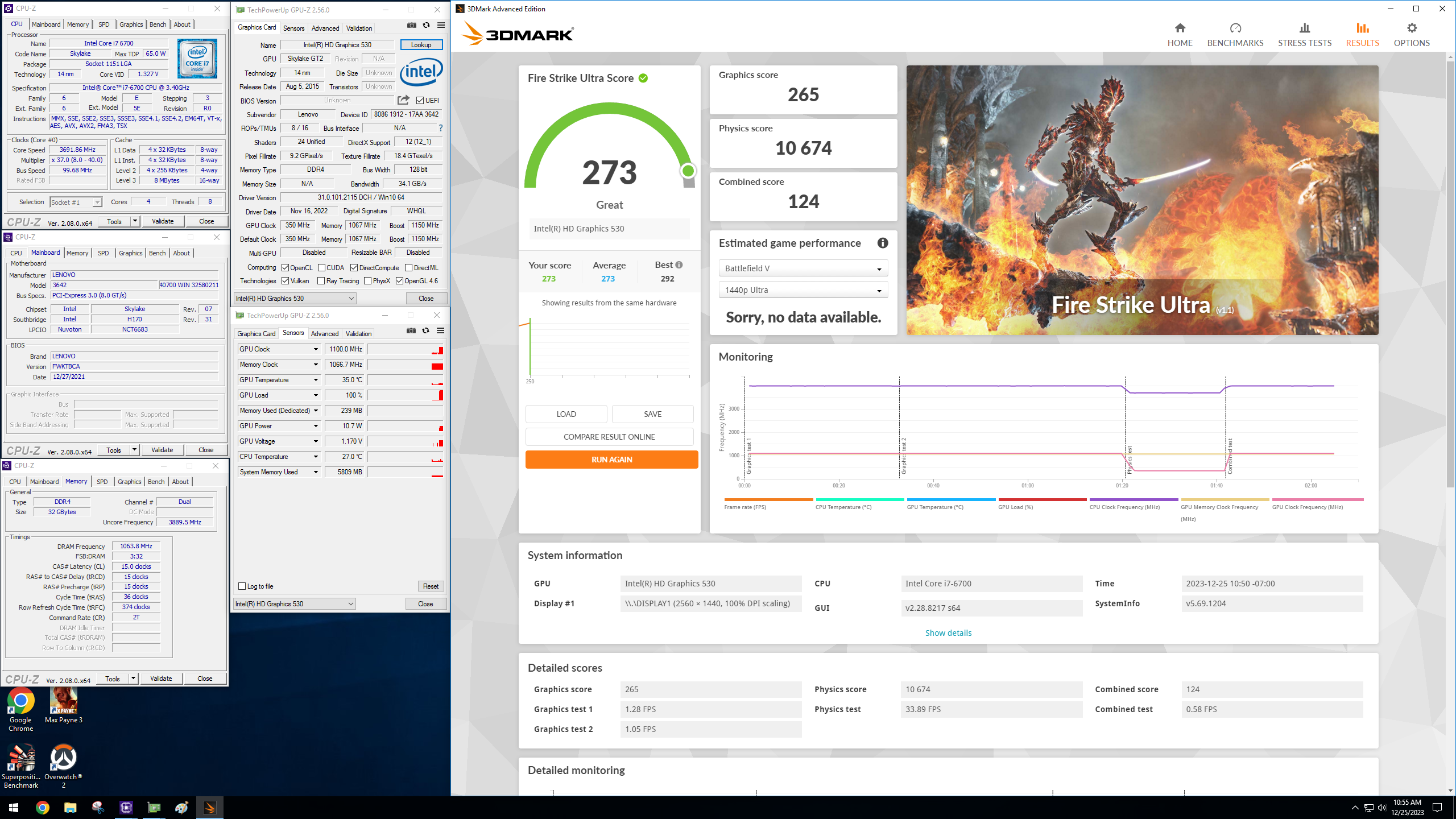Open Validation tab in GPU-Z Sensors window

coord(358,334)
